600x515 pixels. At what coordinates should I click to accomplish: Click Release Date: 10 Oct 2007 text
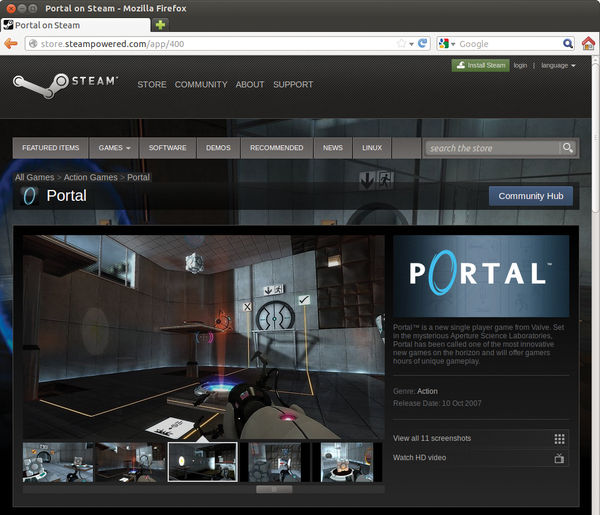pos(437,403)
